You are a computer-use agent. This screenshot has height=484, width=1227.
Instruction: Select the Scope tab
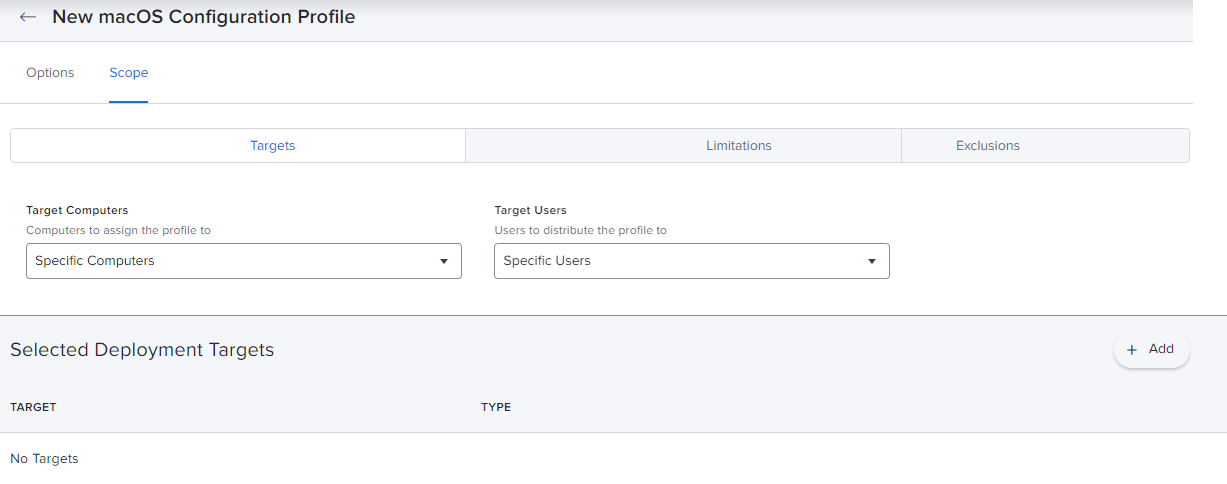coord(129,73)
